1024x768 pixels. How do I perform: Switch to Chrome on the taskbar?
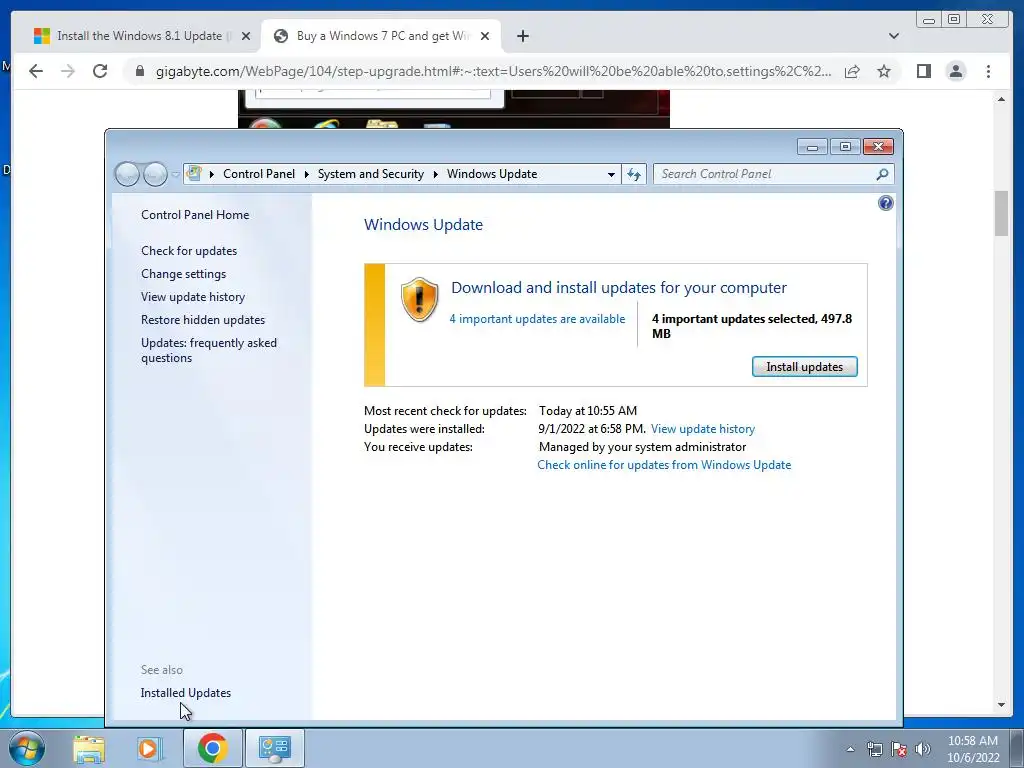(x=212, y=748)
